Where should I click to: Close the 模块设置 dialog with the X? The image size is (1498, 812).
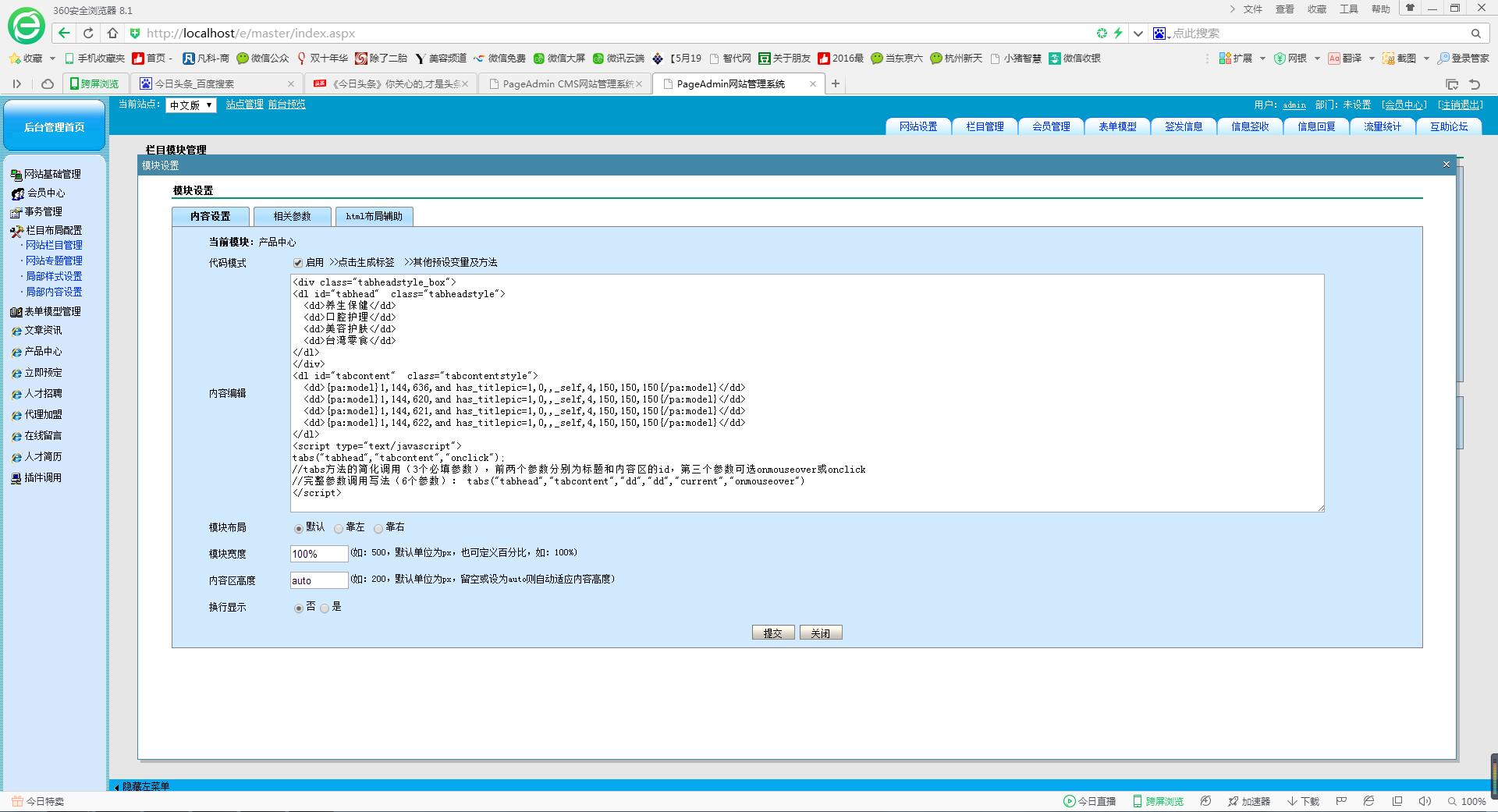[1446, 164]
